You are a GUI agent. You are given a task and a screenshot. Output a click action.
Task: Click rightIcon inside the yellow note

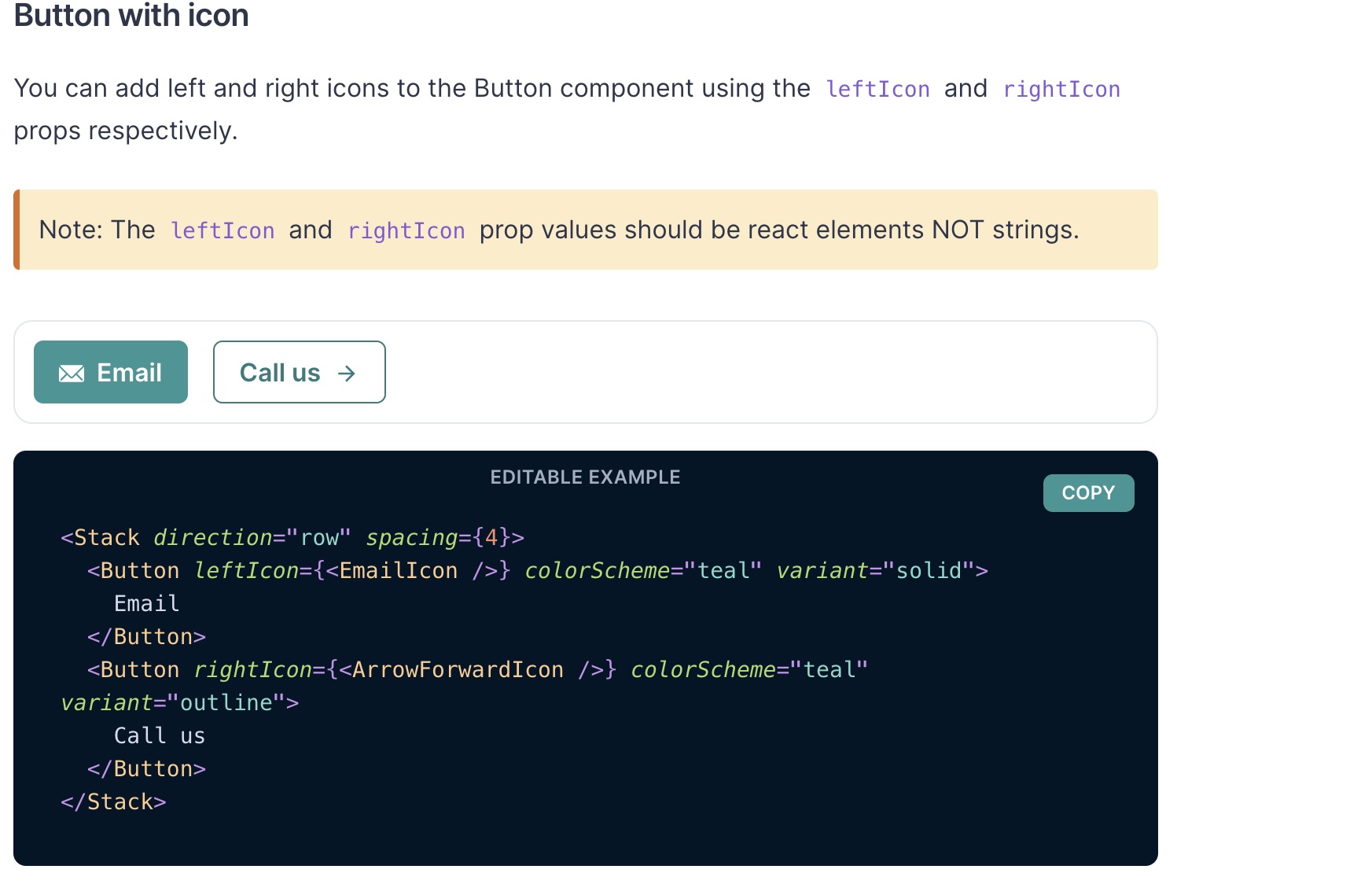[406, 231]
